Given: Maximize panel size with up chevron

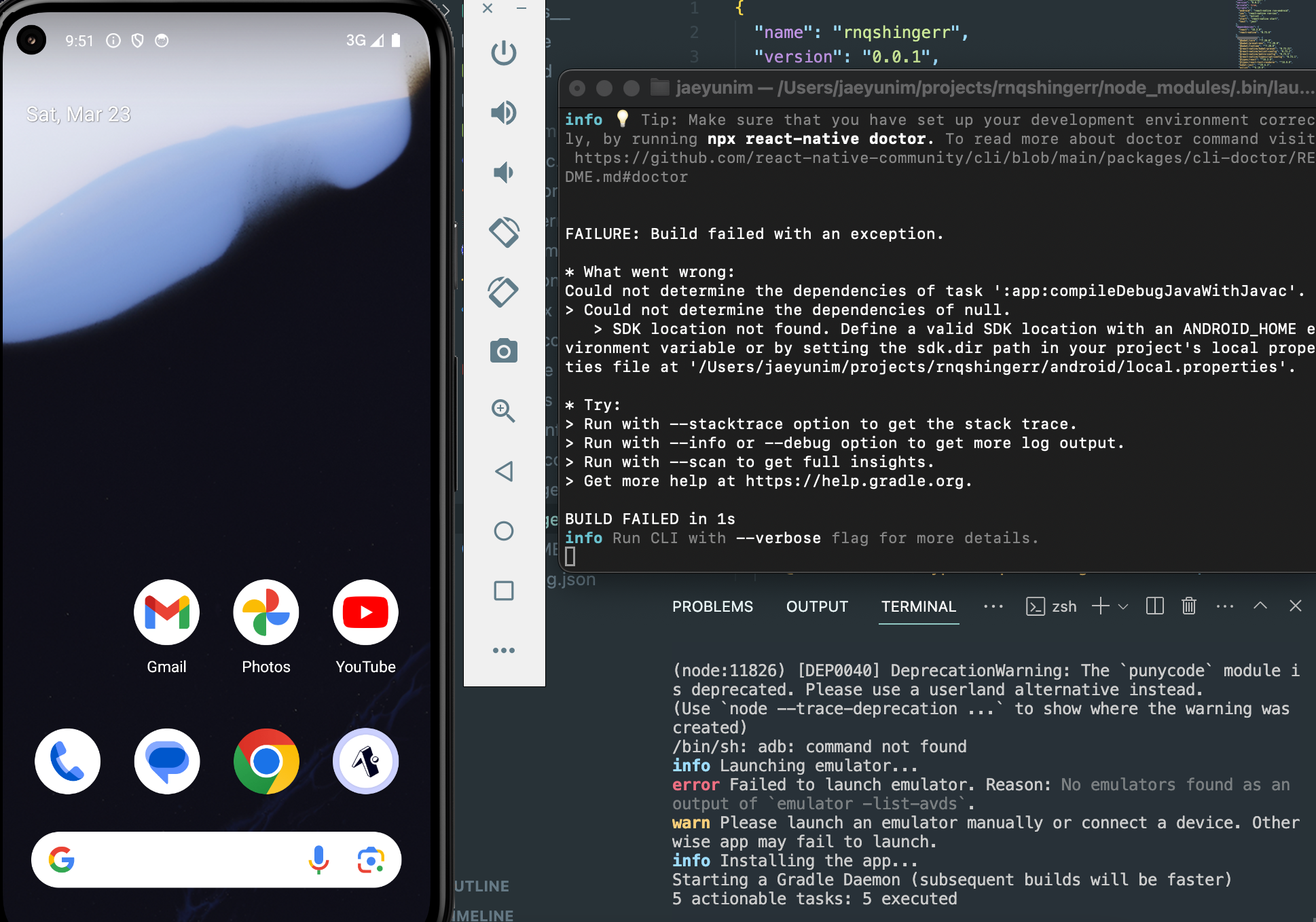Looking at the screenshot, I should pos(1260,605).
